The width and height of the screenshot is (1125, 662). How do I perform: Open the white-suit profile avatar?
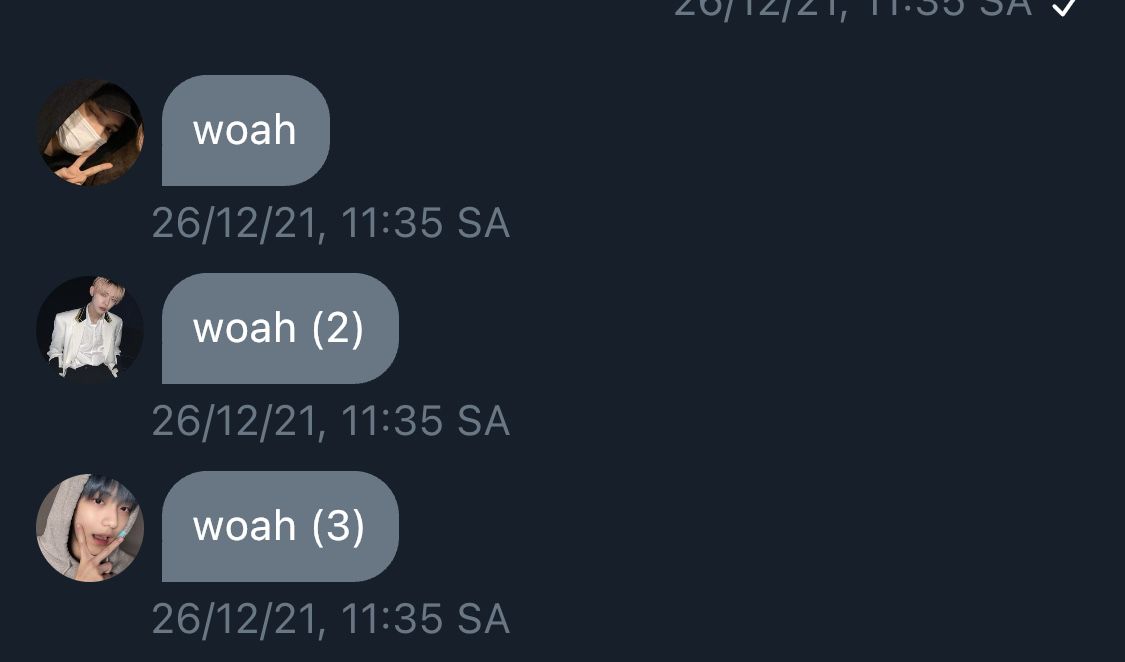click(90, 329)
